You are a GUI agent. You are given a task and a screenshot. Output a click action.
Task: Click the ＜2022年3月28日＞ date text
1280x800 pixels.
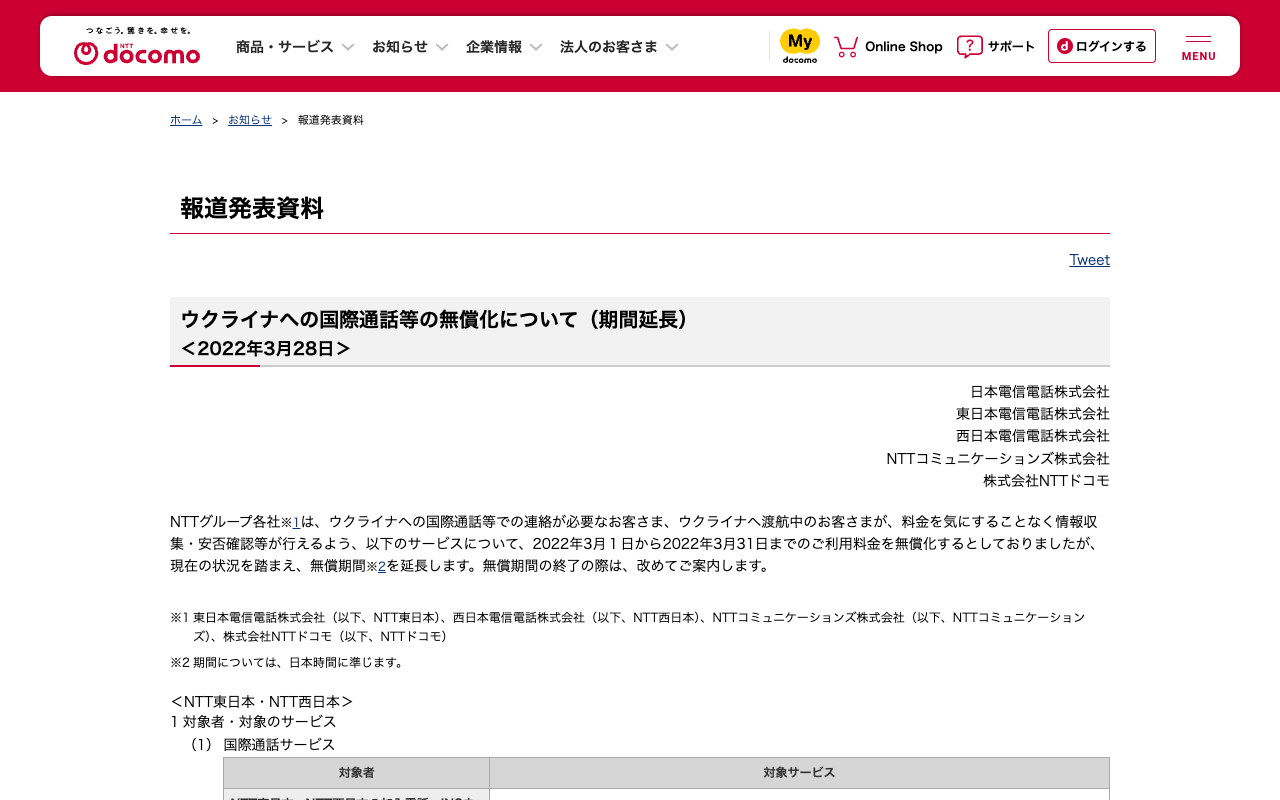point(266,349)
